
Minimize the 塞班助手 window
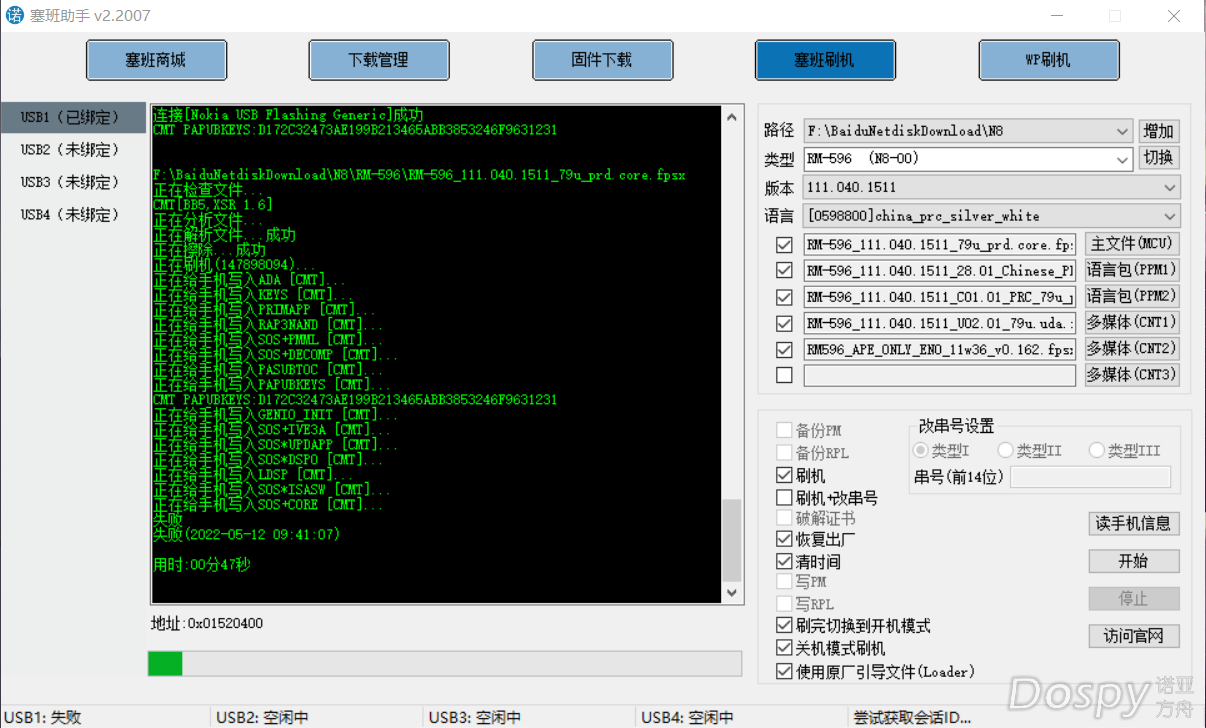click(1059, 15)
